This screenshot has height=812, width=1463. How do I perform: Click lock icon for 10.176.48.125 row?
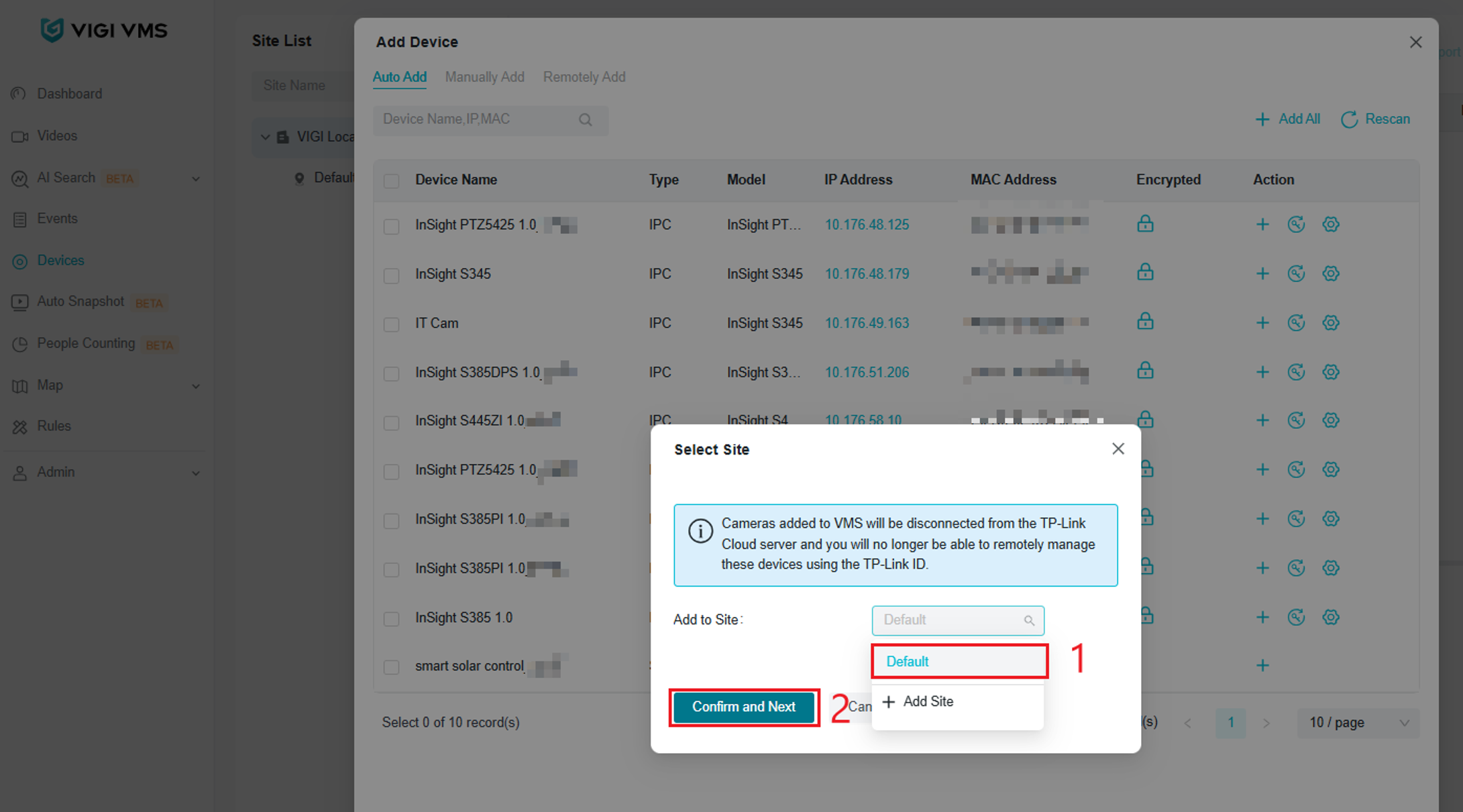(x=1145, y=223)
